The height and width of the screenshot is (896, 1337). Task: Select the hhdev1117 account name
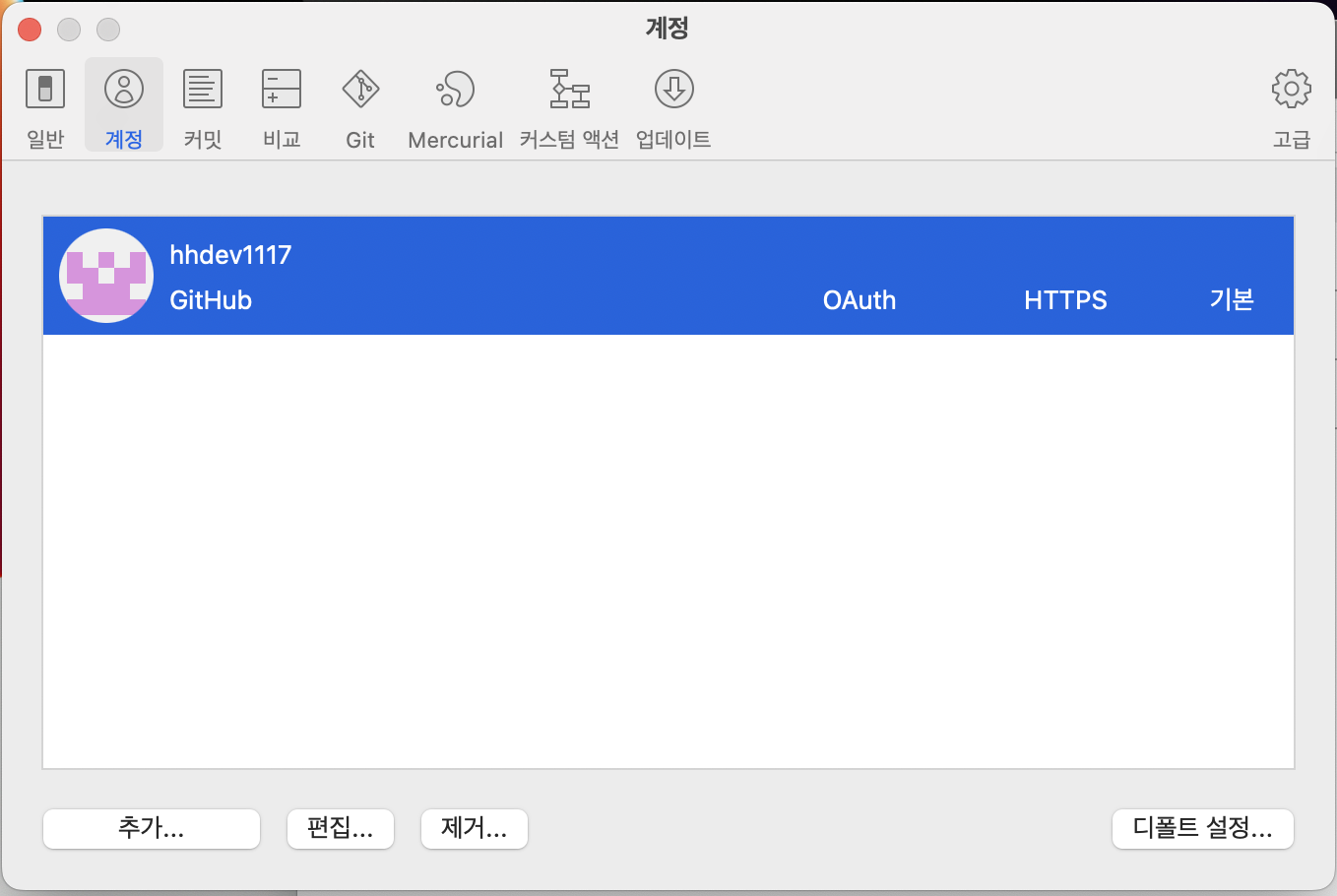point(230,255)
